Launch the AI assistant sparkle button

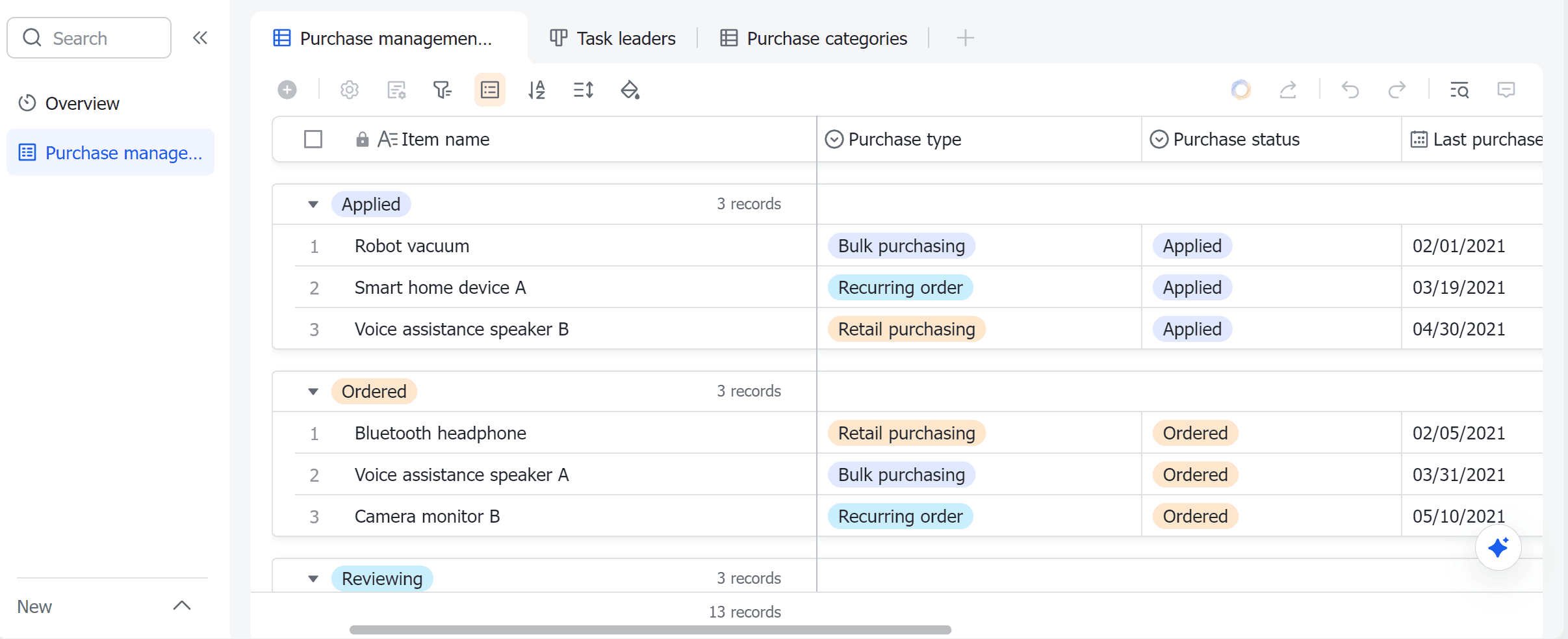point(1498,547)
